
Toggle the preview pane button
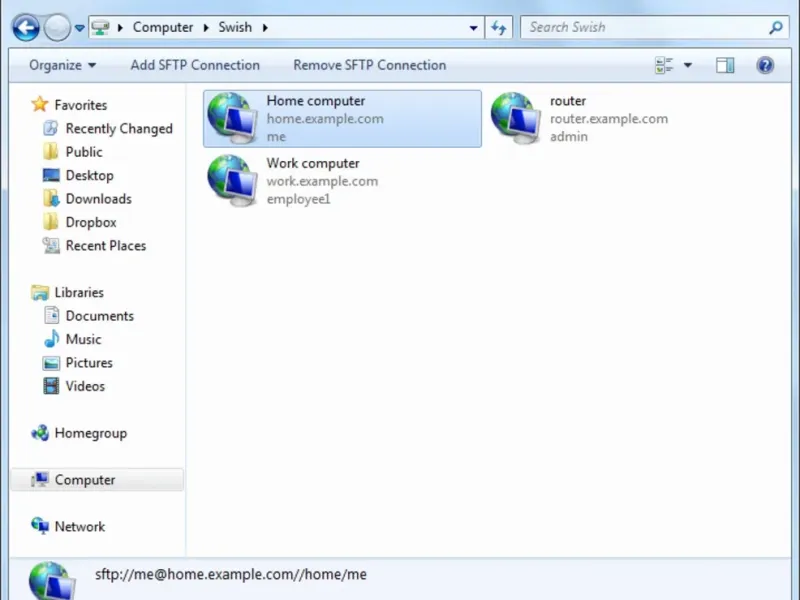point(725,65)
